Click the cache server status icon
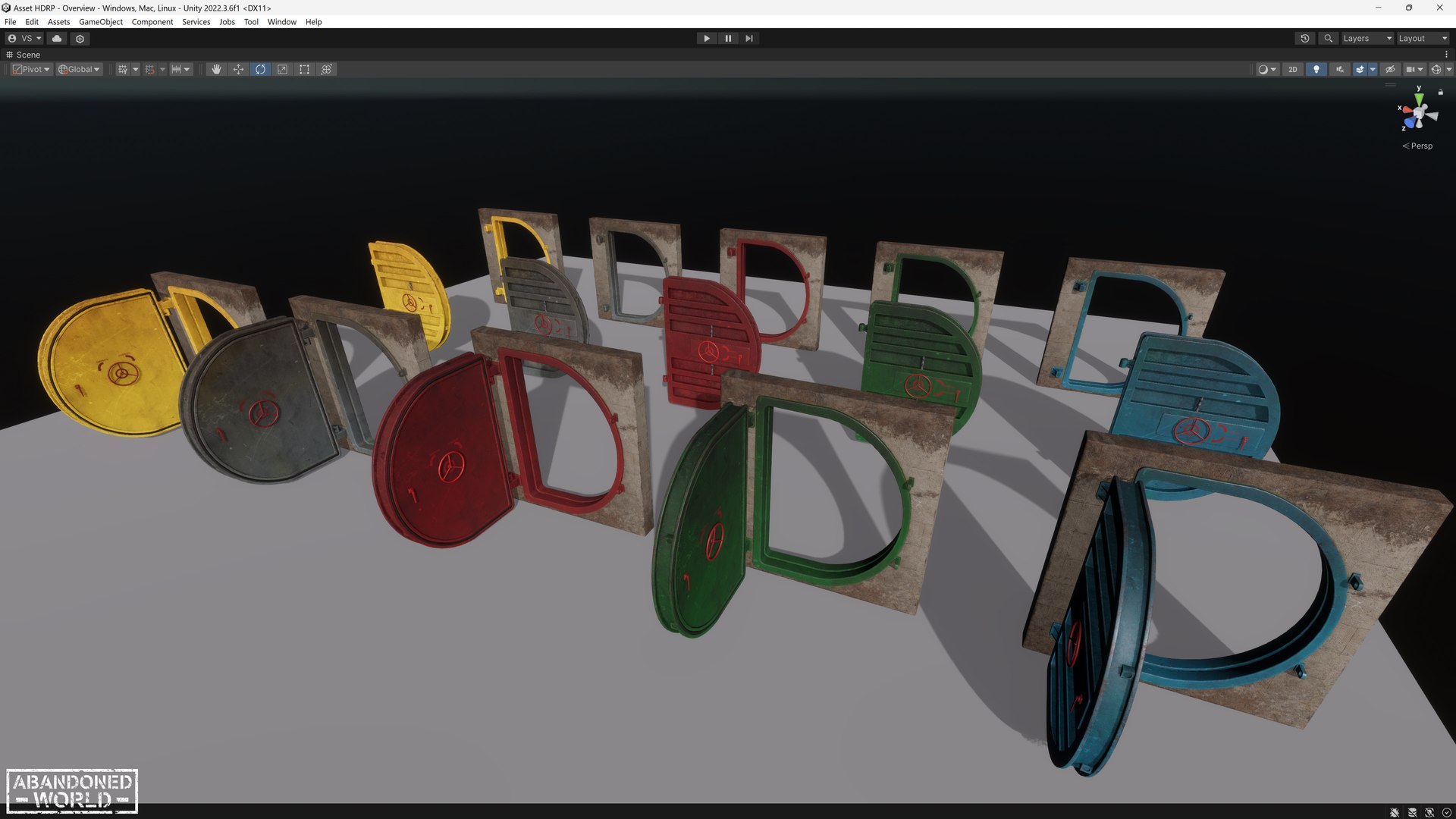1456x819 pixels. (1412, 812)
